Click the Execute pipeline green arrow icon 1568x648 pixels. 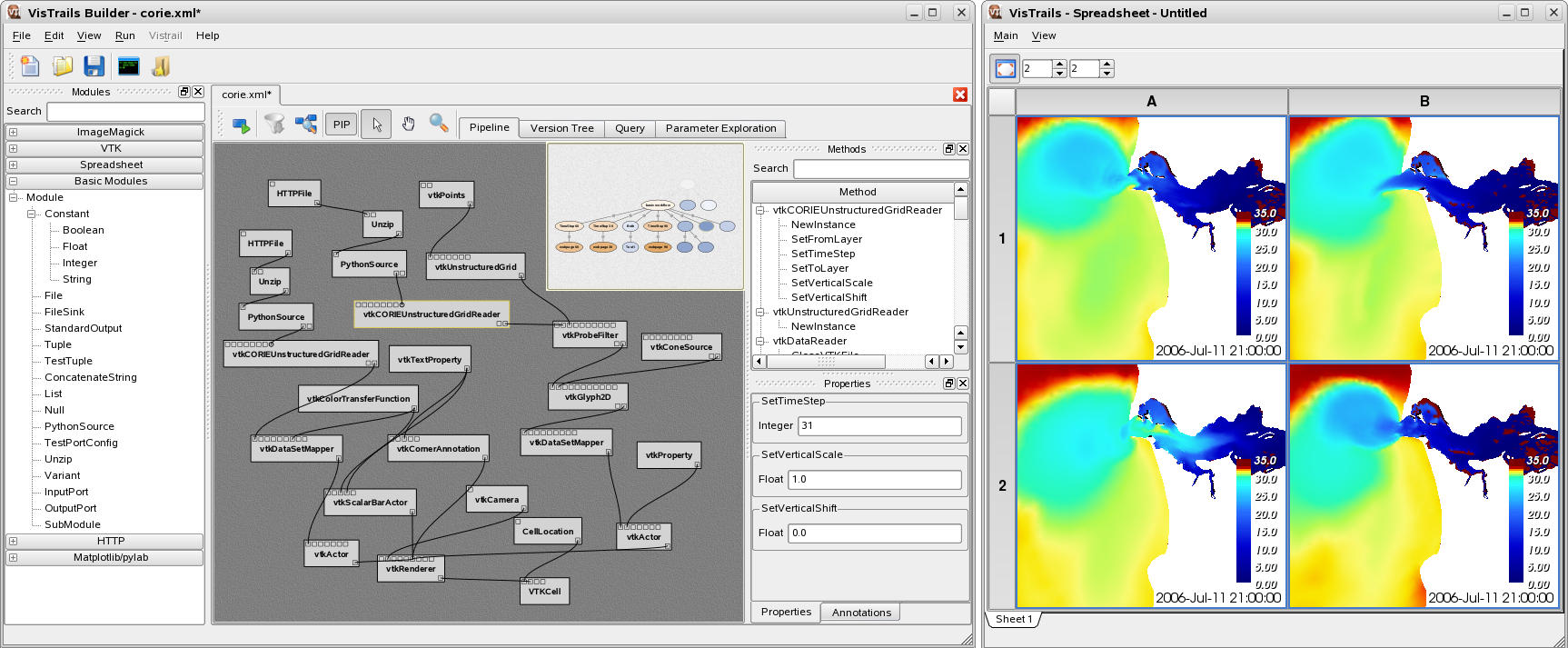[x=241, y=125]
